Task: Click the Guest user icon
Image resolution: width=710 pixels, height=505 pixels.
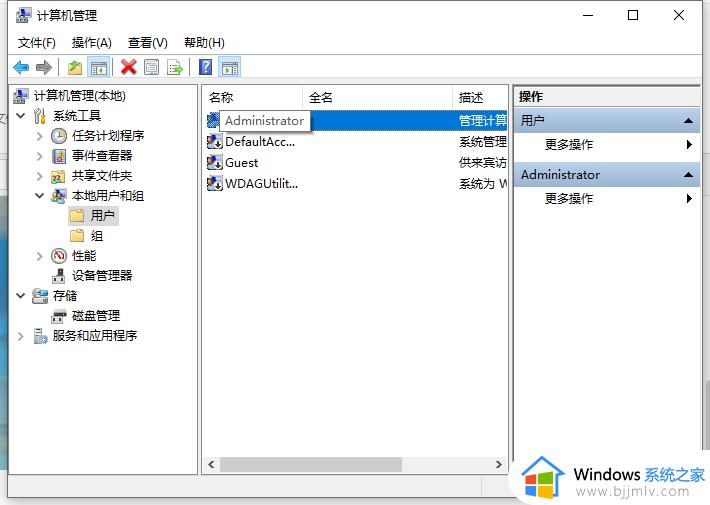Action: (x=215, y=163)
